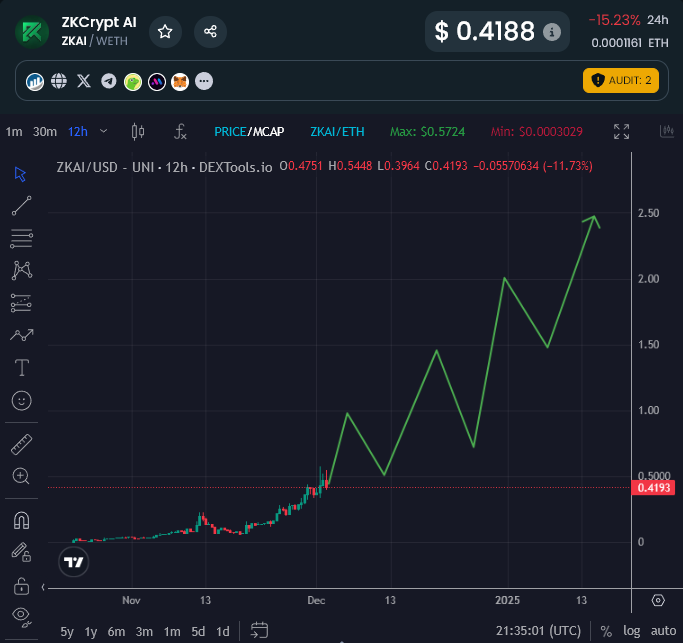
Task: Open the Telegram channel icon
Action: pos(108,81)
